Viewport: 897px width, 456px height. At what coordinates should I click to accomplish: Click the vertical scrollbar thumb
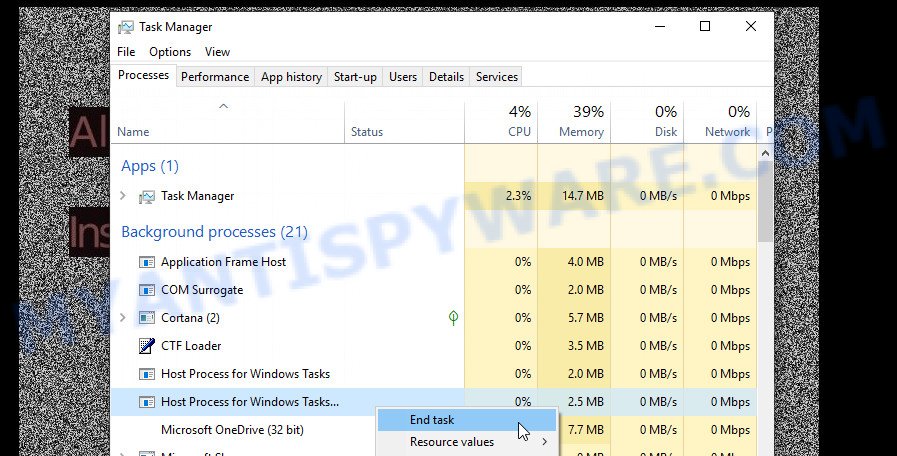pyautogui.click(x=765, y=201)
